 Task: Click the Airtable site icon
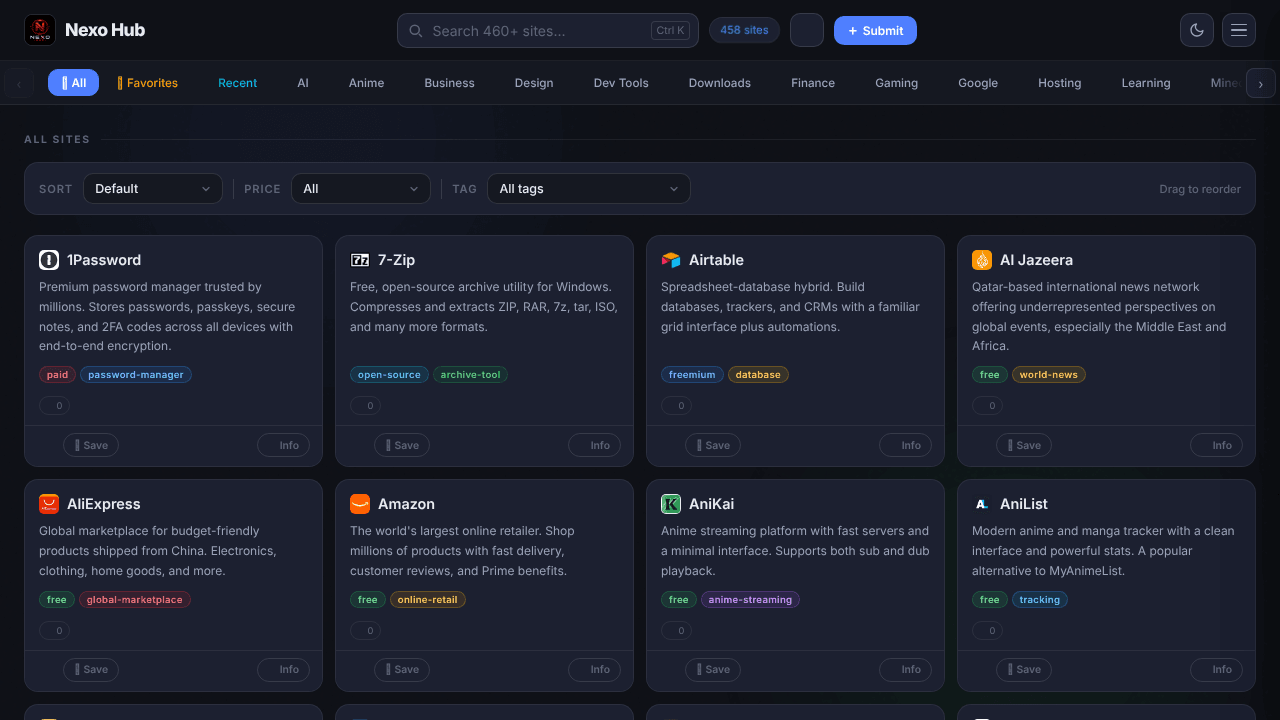point(671,260)
